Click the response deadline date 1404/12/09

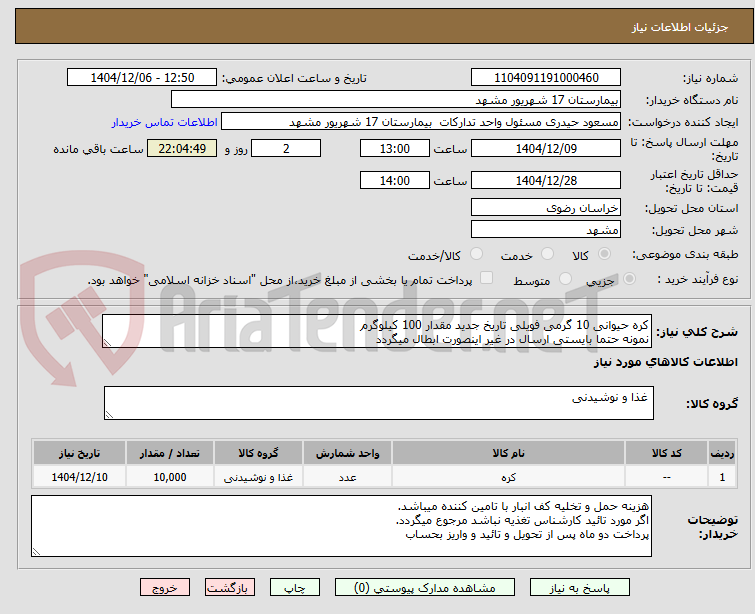(546, 148)
